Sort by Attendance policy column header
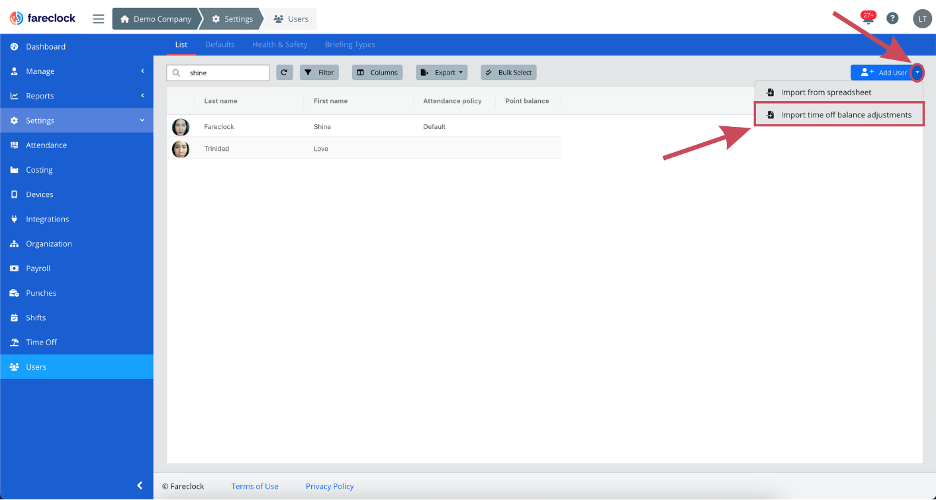Viewport: 936px width, 500px height. coord(452,101)
